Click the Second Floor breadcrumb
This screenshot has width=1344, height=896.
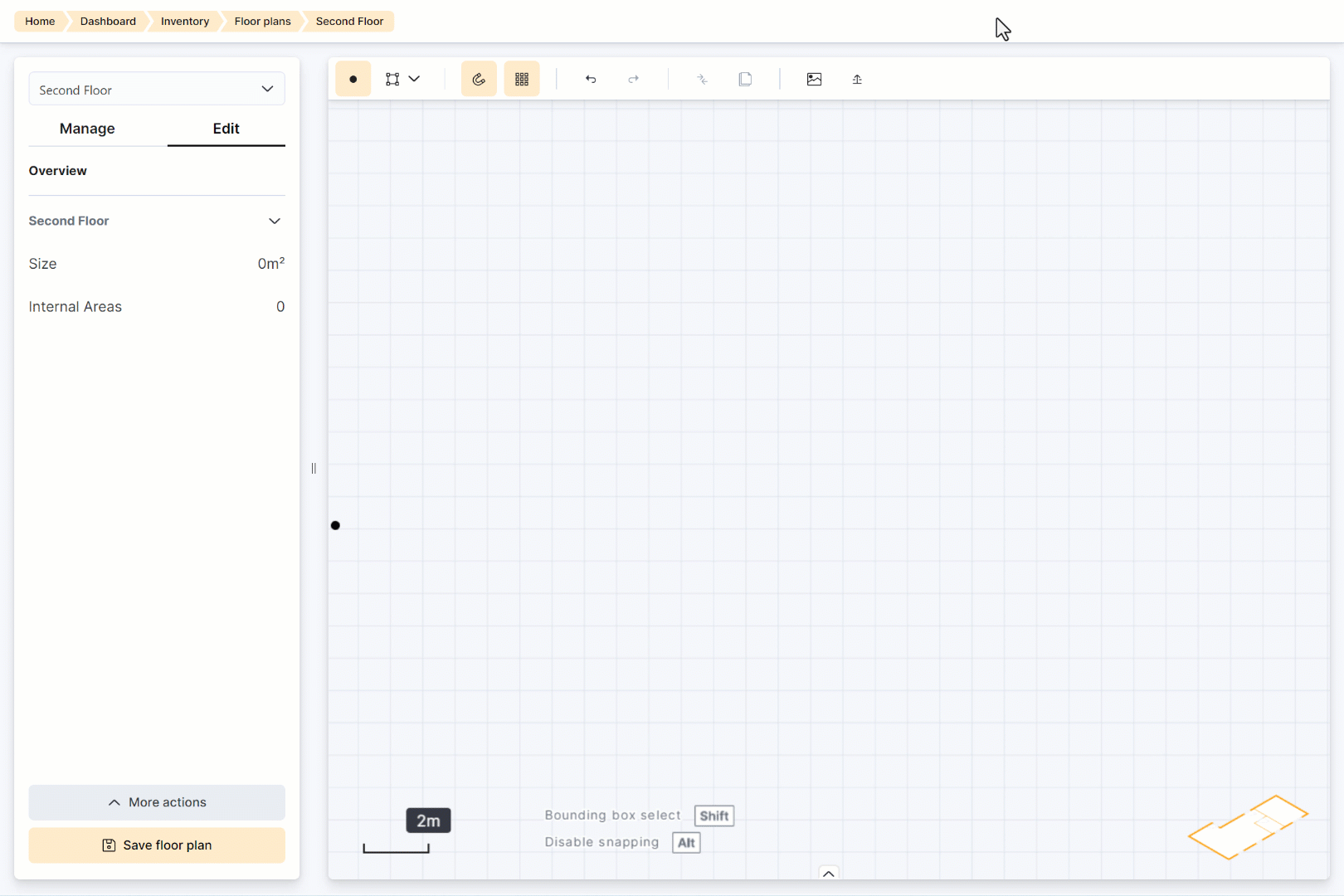coord(349,21)
